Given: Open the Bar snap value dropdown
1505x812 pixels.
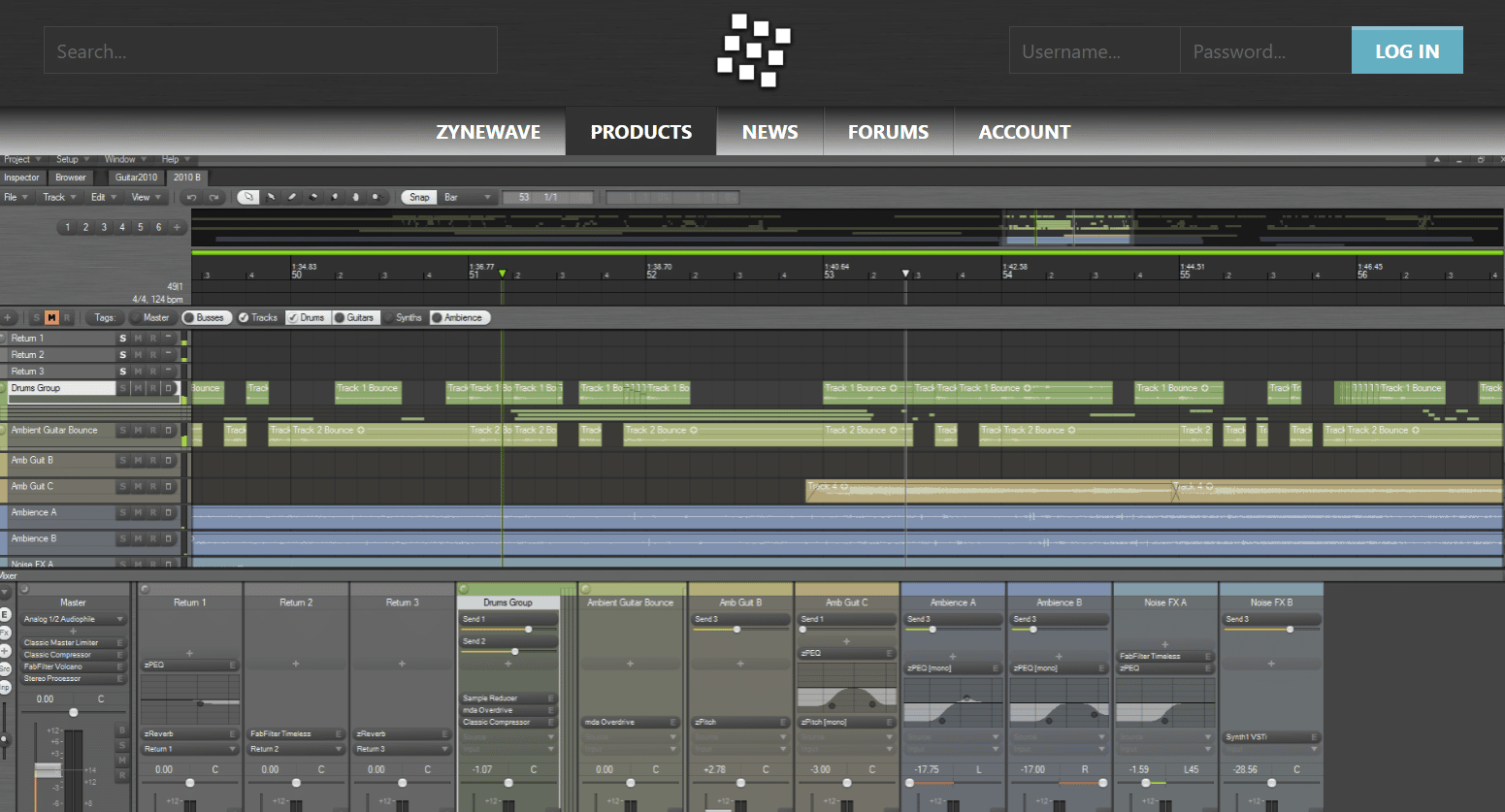Looking at the screenshot, I should click(468, 197).
